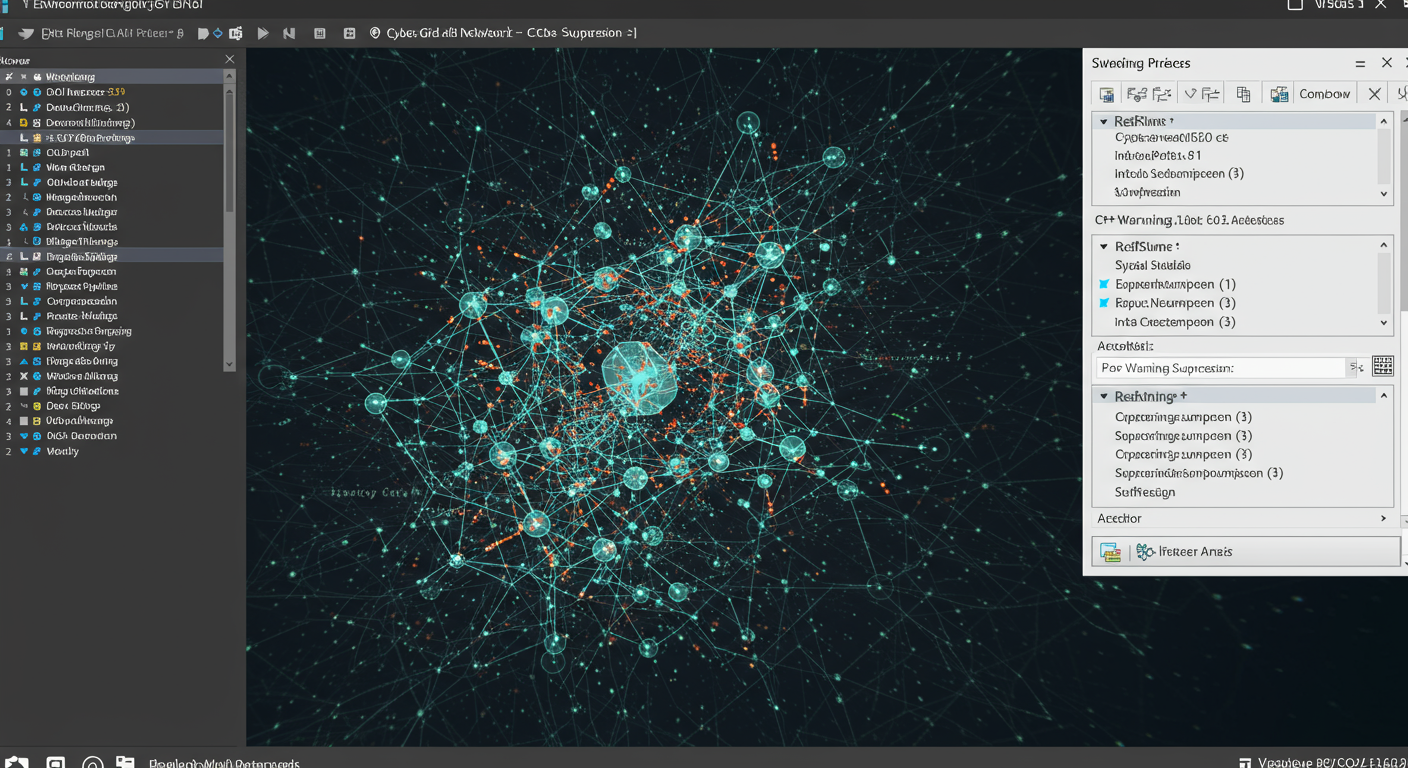Click the copy icon in the Sweding Prices panel
Viewport: 1408px width, 768px height.
(1243, 93)
